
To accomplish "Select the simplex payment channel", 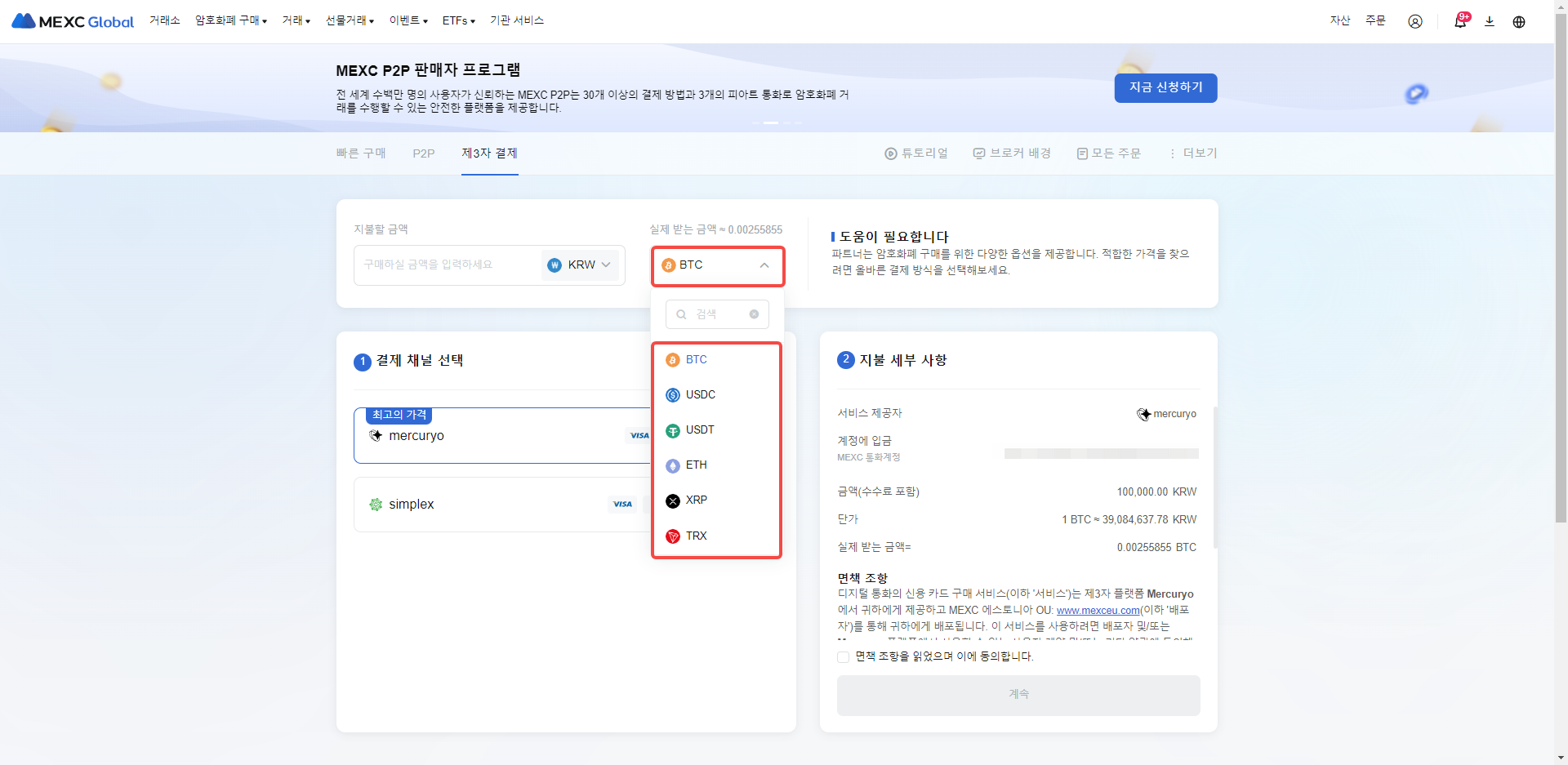I will tap(490, 505).
